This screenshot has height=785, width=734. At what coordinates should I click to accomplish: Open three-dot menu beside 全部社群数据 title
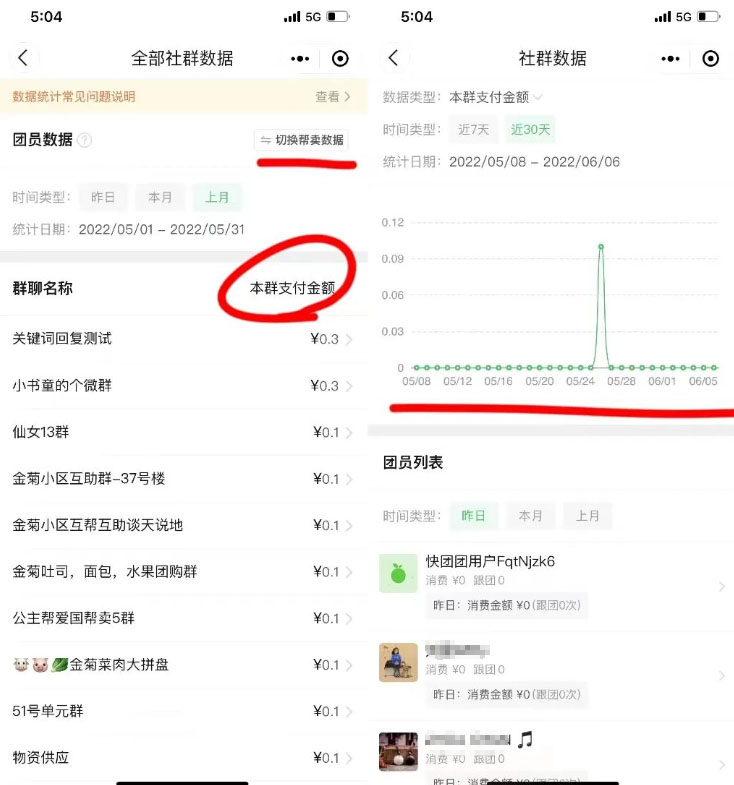[x=300, y=59]
